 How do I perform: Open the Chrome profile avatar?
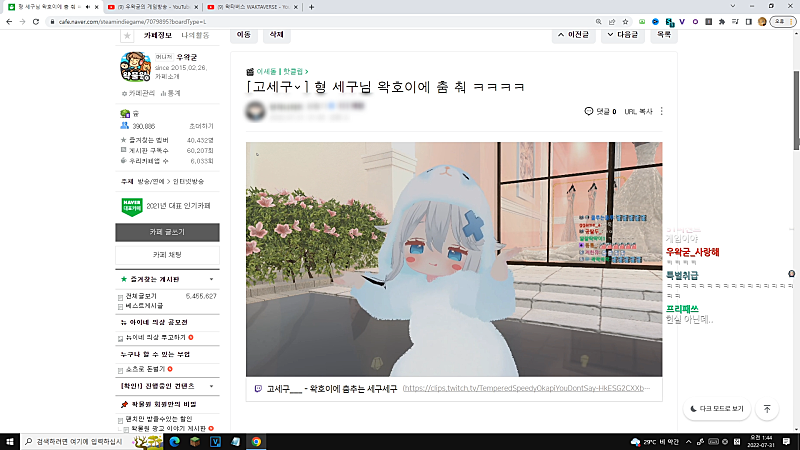pyautogui.click(x=762, y=22)
